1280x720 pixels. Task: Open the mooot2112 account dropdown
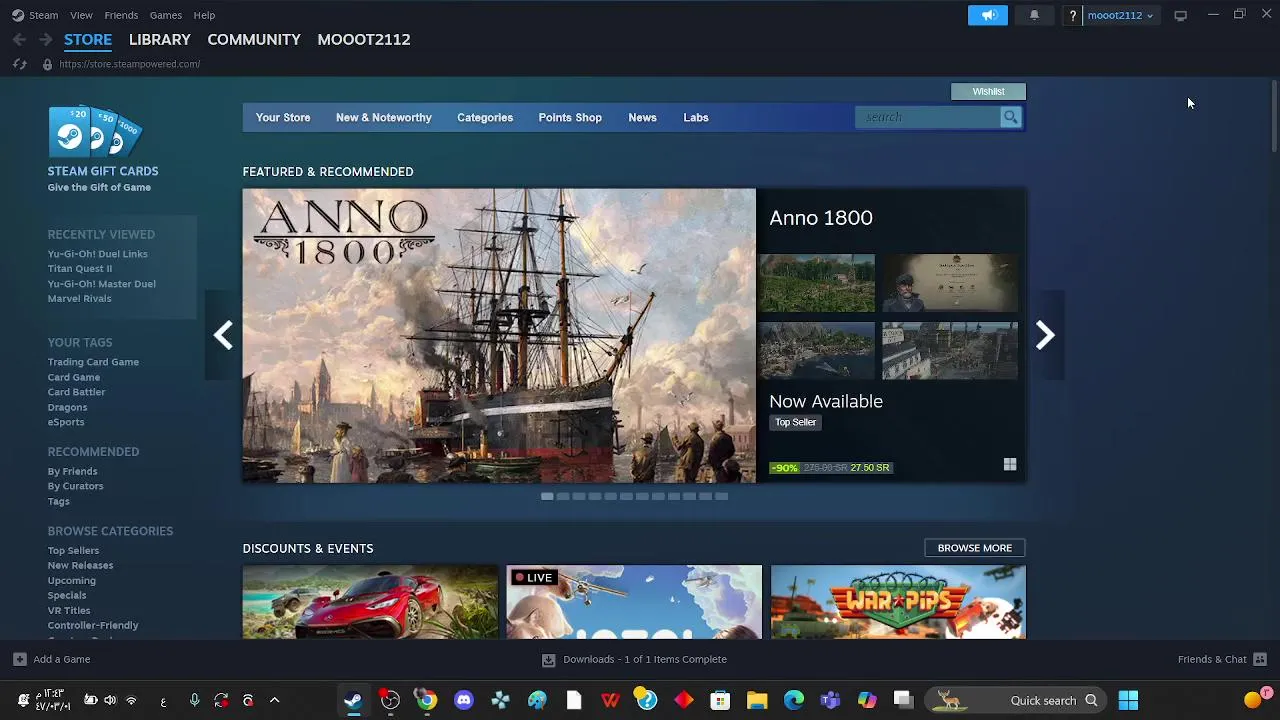coord(1120,15)
